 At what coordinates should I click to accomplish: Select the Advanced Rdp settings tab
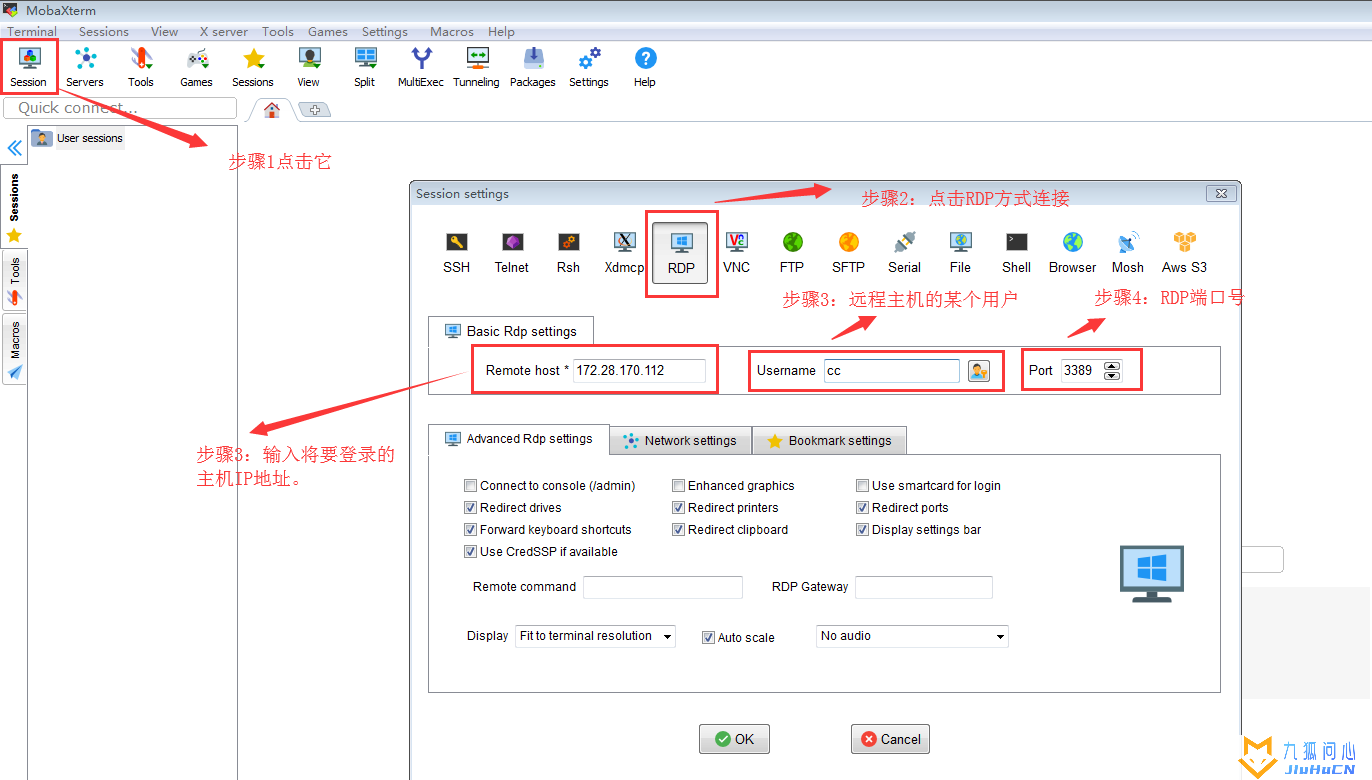pos(519,439)
